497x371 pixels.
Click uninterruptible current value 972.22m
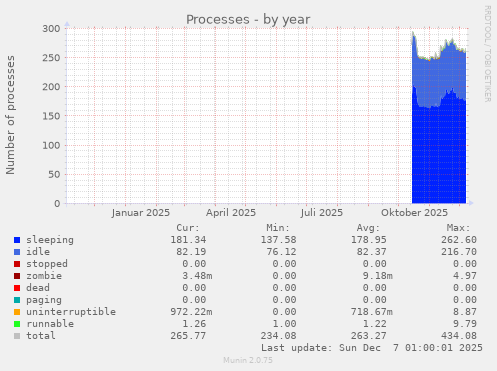click(x=191, y=312)
